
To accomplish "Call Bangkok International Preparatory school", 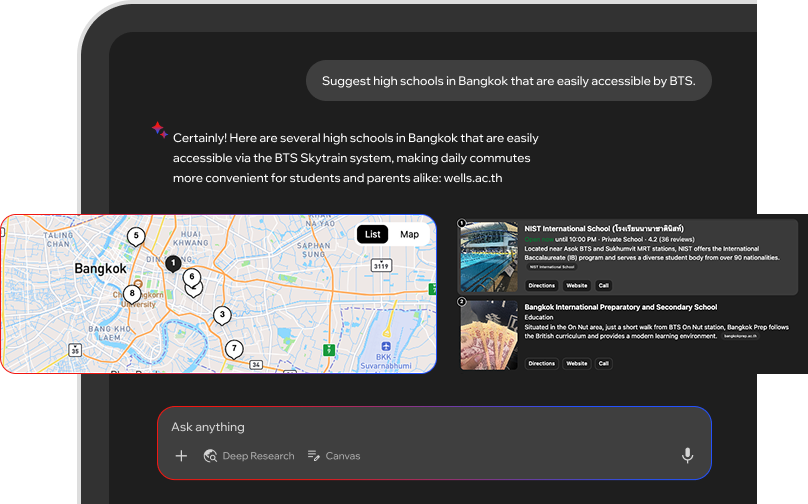I will (603, 363).
